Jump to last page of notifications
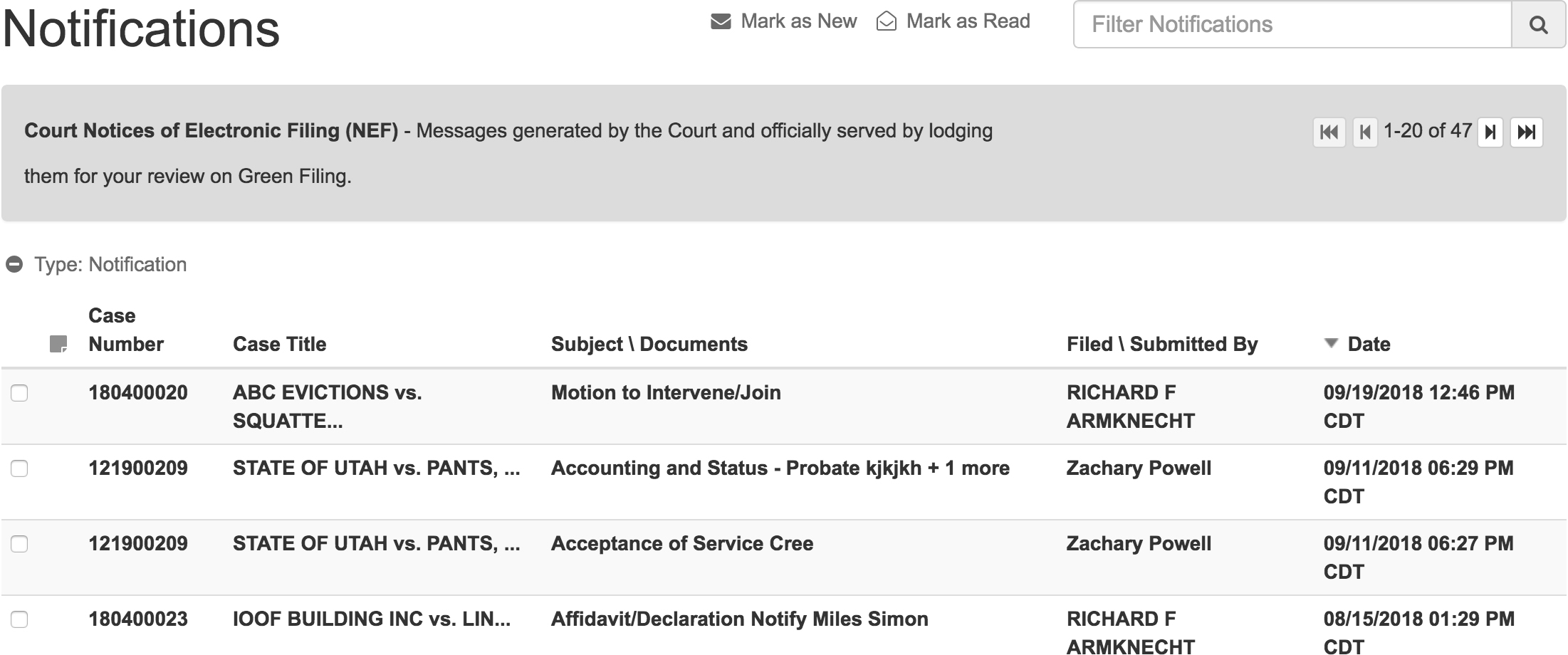 tap(1527, 132)
